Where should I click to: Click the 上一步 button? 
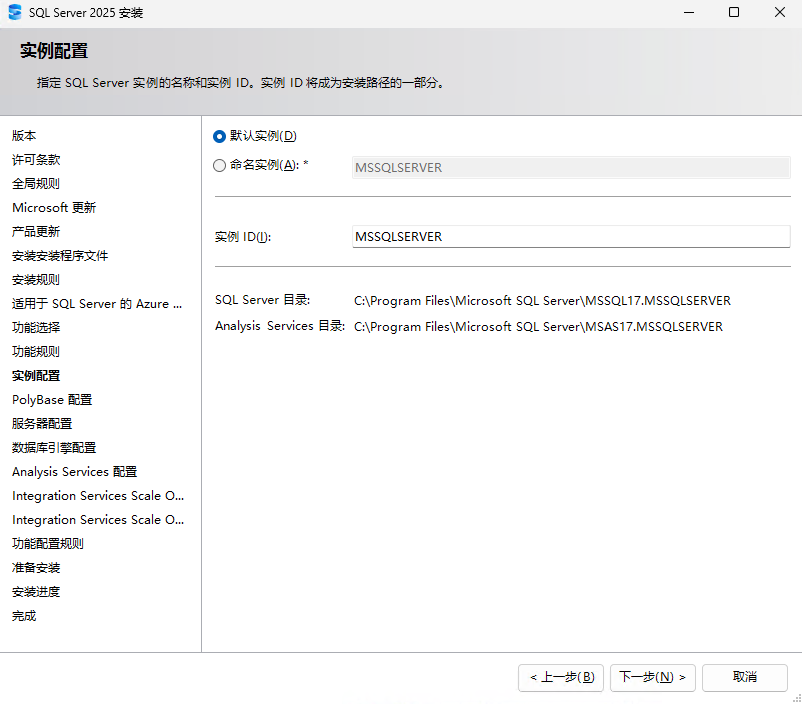pyautogui.click(x=560, y=677)
